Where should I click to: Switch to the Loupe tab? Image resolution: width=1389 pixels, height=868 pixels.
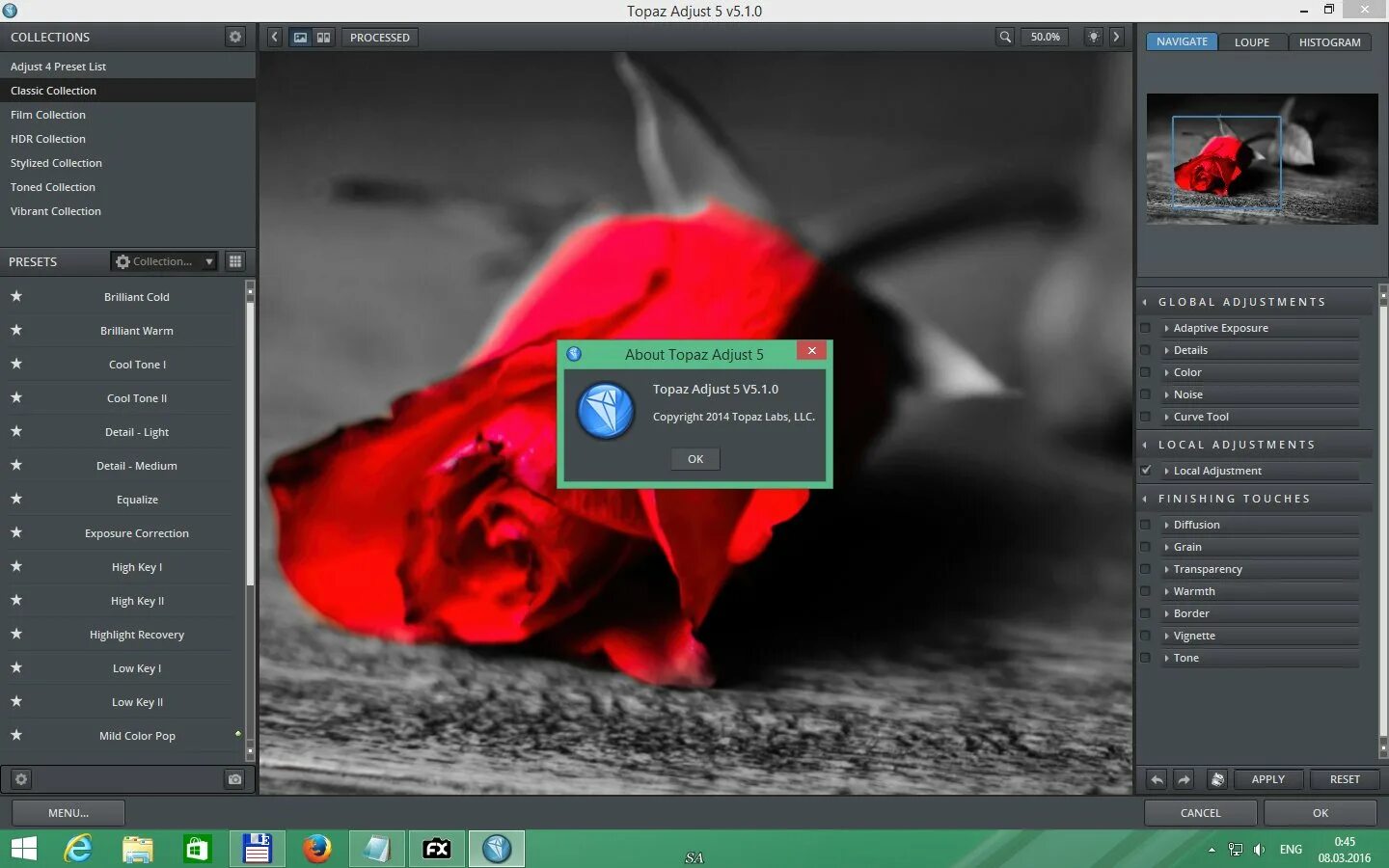pyautogui.click(x=1251, y=42)
